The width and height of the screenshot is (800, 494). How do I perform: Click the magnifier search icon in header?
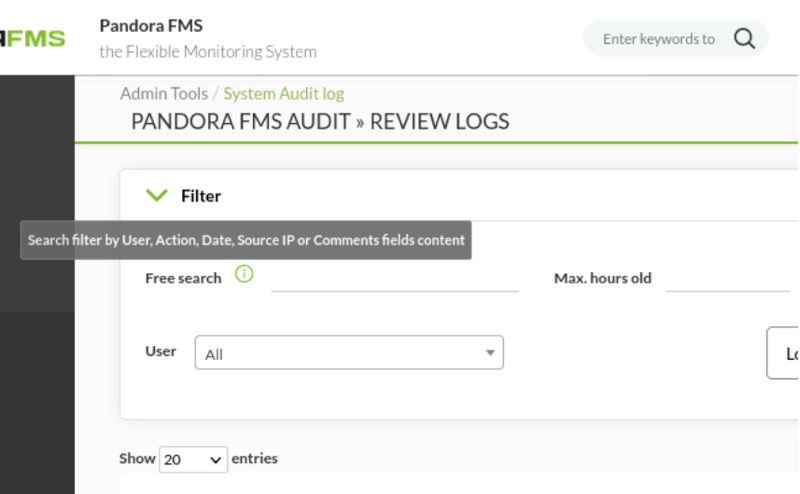pyautogui.click(x=744, y=38)
